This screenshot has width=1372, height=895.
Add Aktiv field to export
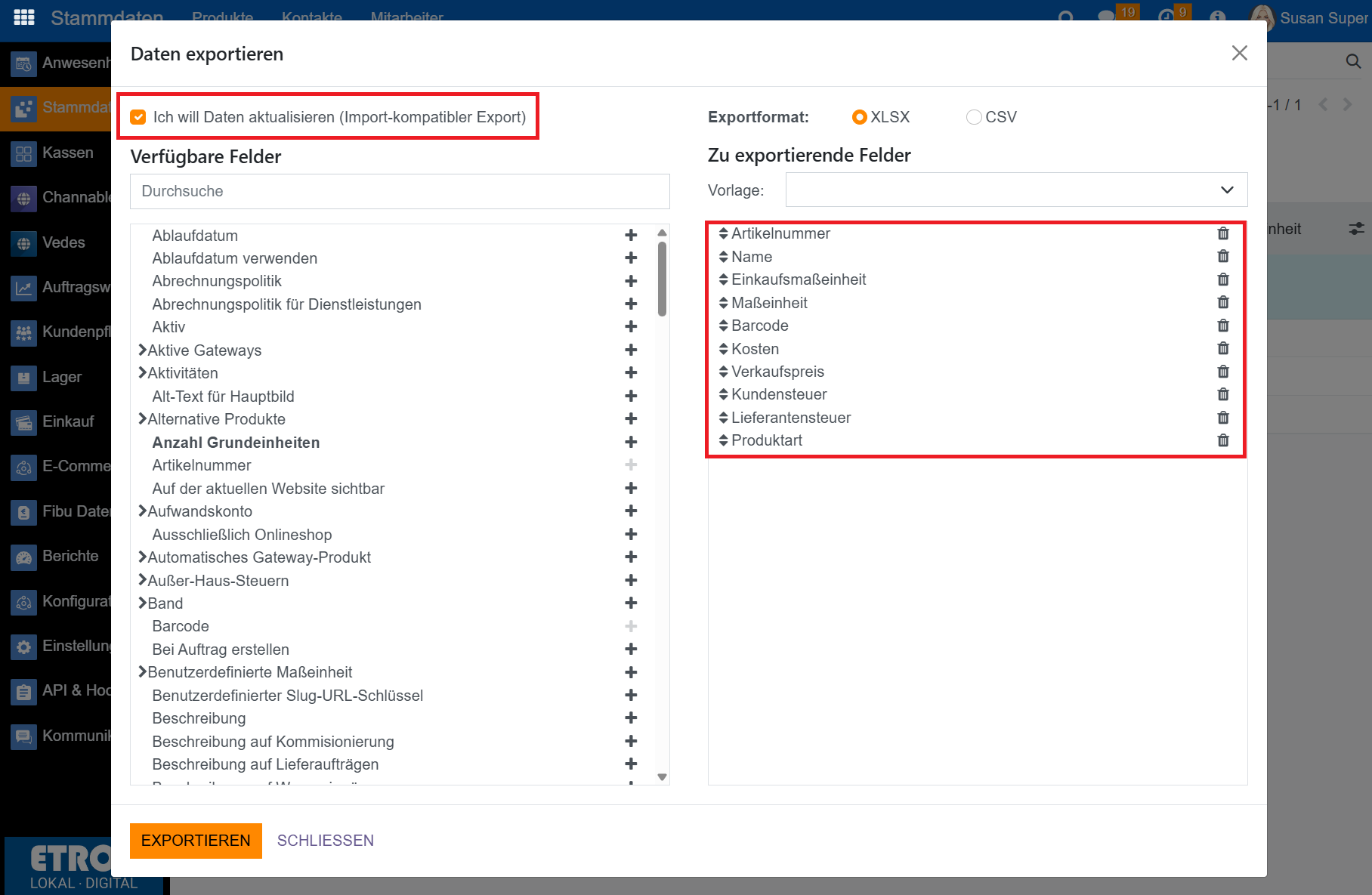(x=631, y=327)
